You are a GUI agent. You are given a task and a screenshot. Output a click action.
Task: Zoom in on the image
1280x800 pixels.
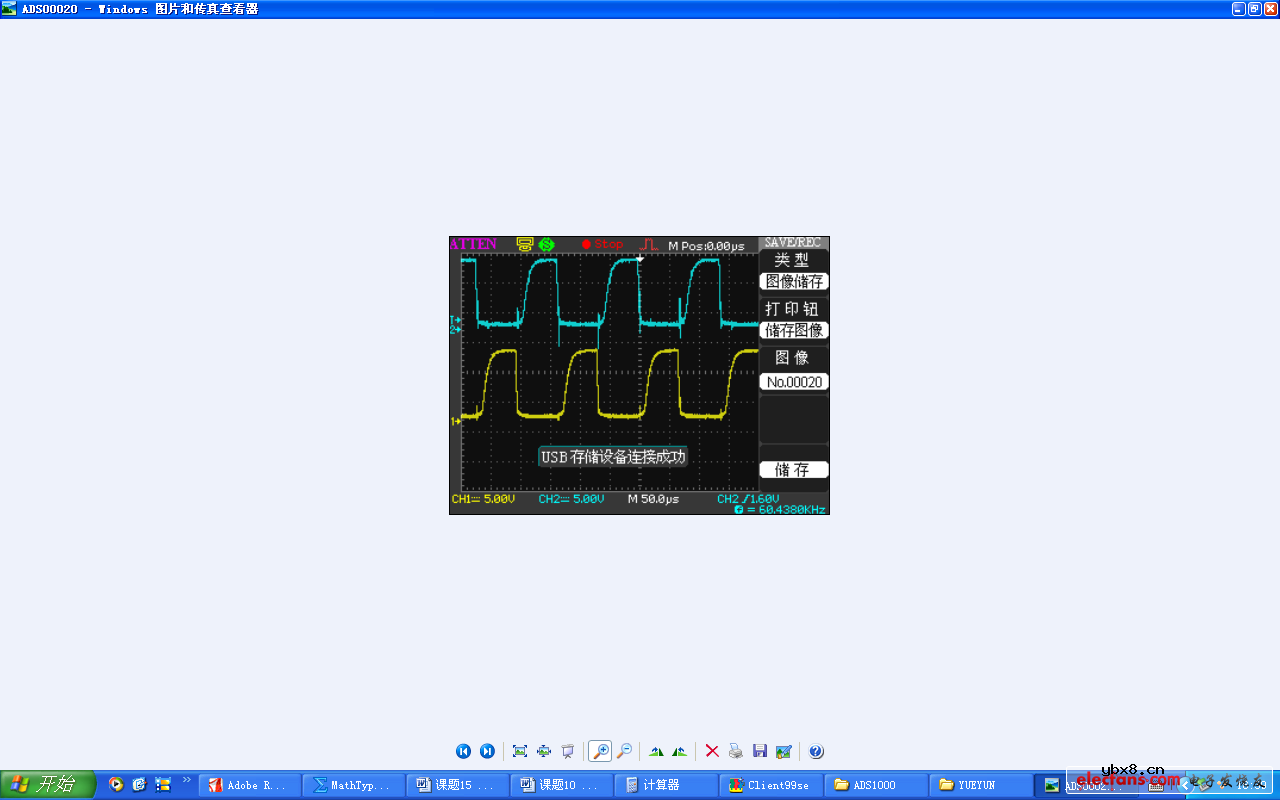[600, 751]
